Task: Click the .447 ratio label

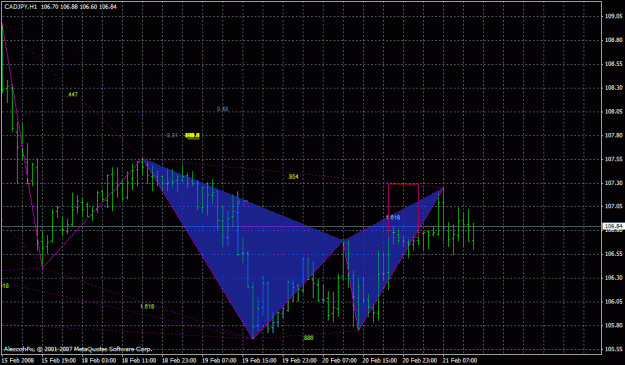Action: pyautogui.click(x=73, y=95)
